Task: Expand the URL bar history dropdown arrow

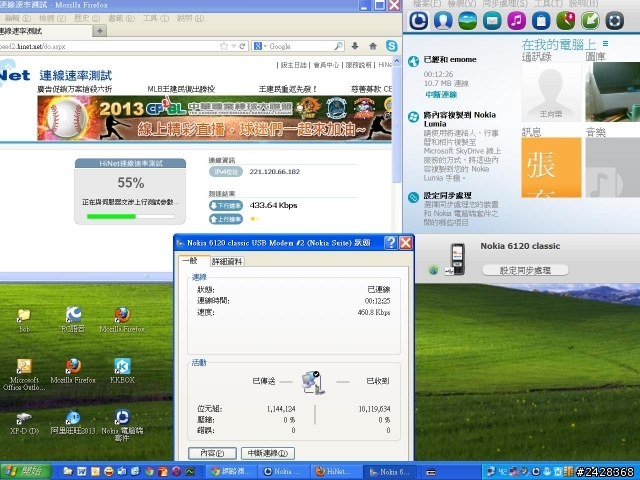Action: click(x=233, y=46)
